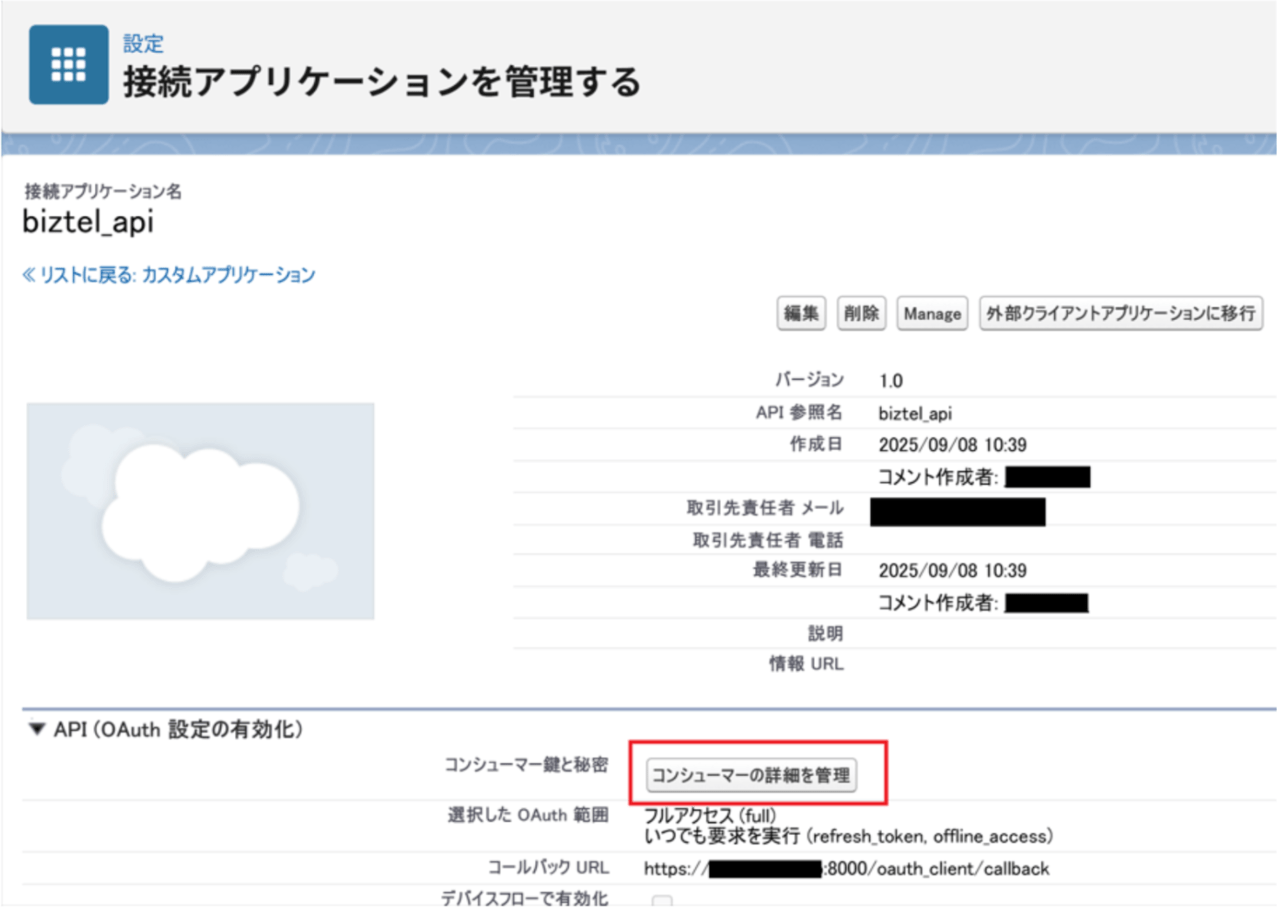
Task: Open the 設定 breadcrumb link
Action: (x=143, y=44)
